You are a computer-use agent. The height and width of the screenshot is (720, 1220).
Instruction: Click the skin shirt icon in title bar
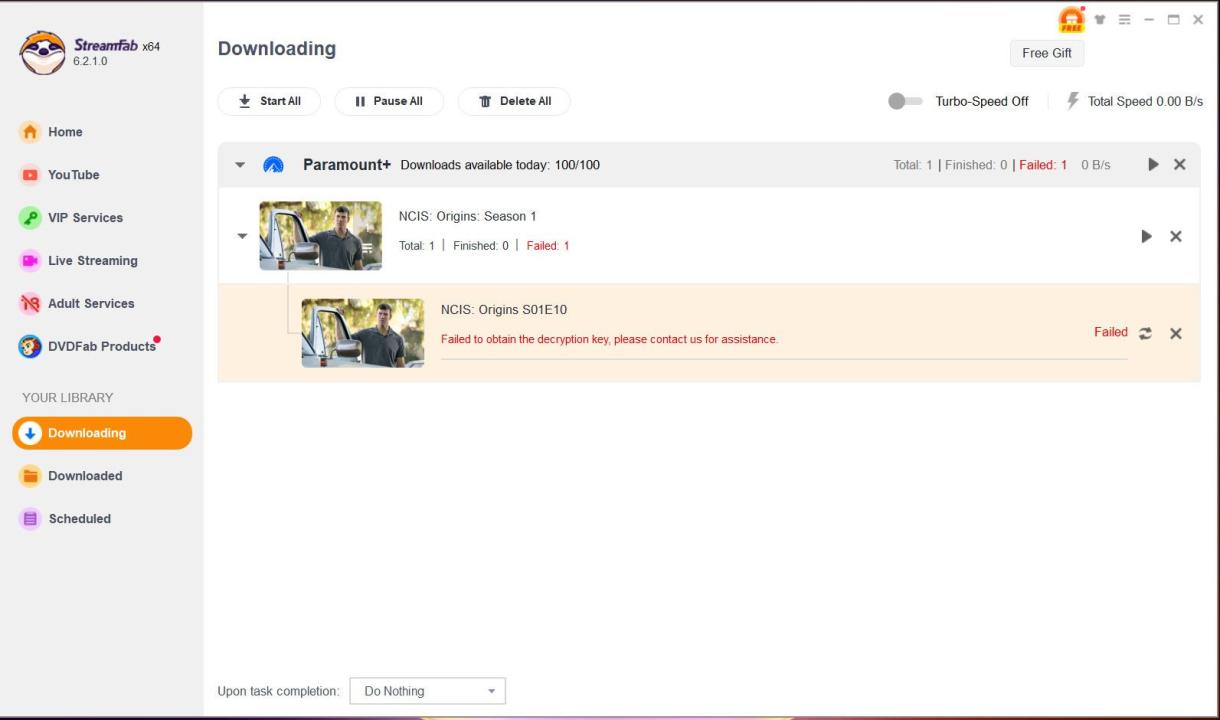(1101, 19)
